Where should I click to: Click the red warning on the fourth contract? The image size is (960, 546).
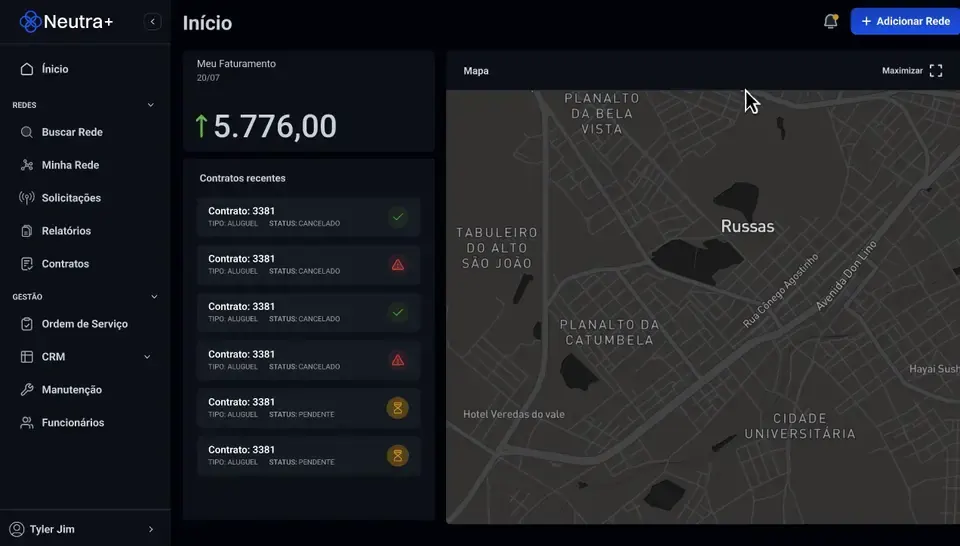pos(398,360)
